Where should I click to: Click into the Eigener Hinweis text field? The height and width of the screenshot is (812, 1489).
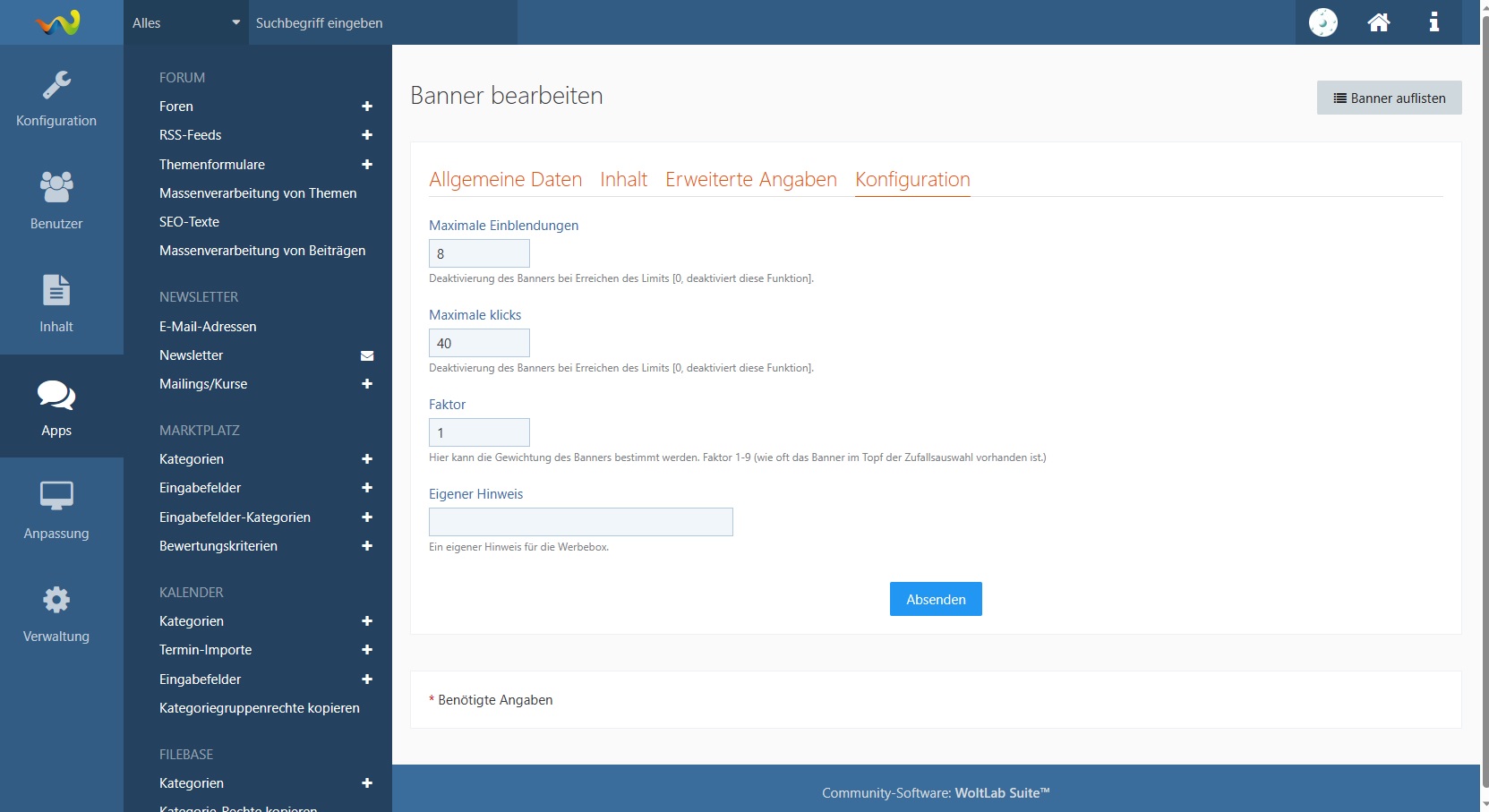[x=580, y=522]
